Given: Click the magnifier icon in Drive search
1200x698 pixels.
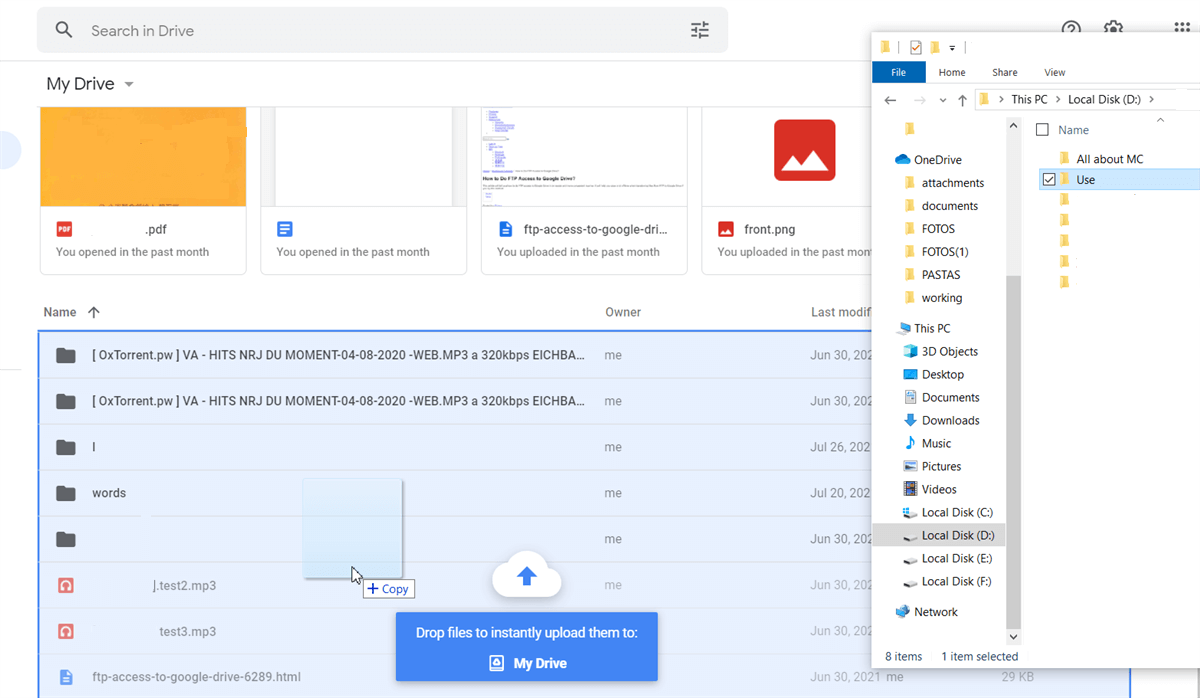Looking at the screenshot, I should [64, 30].
